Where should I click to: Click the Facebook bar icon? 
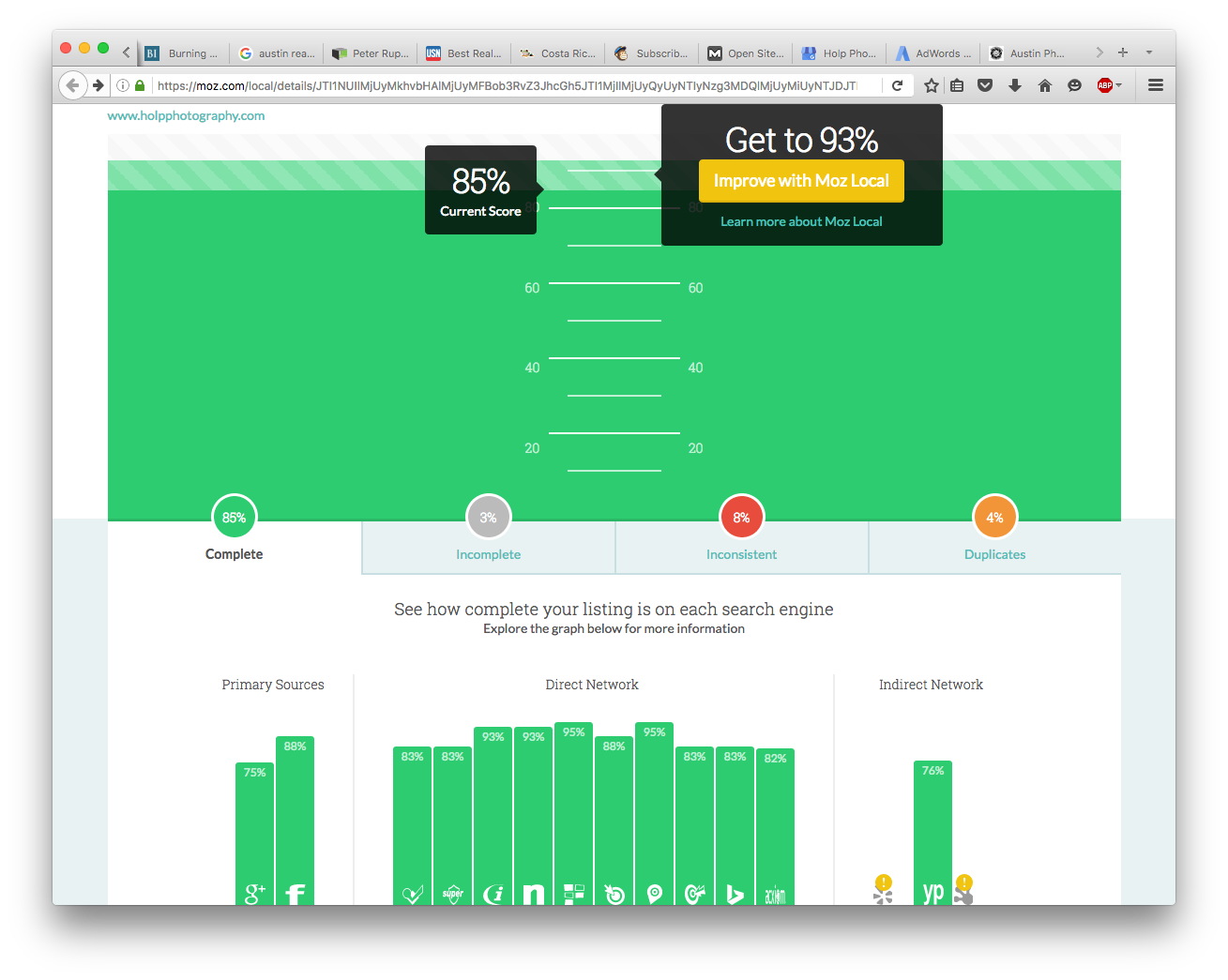pos(295,895)
